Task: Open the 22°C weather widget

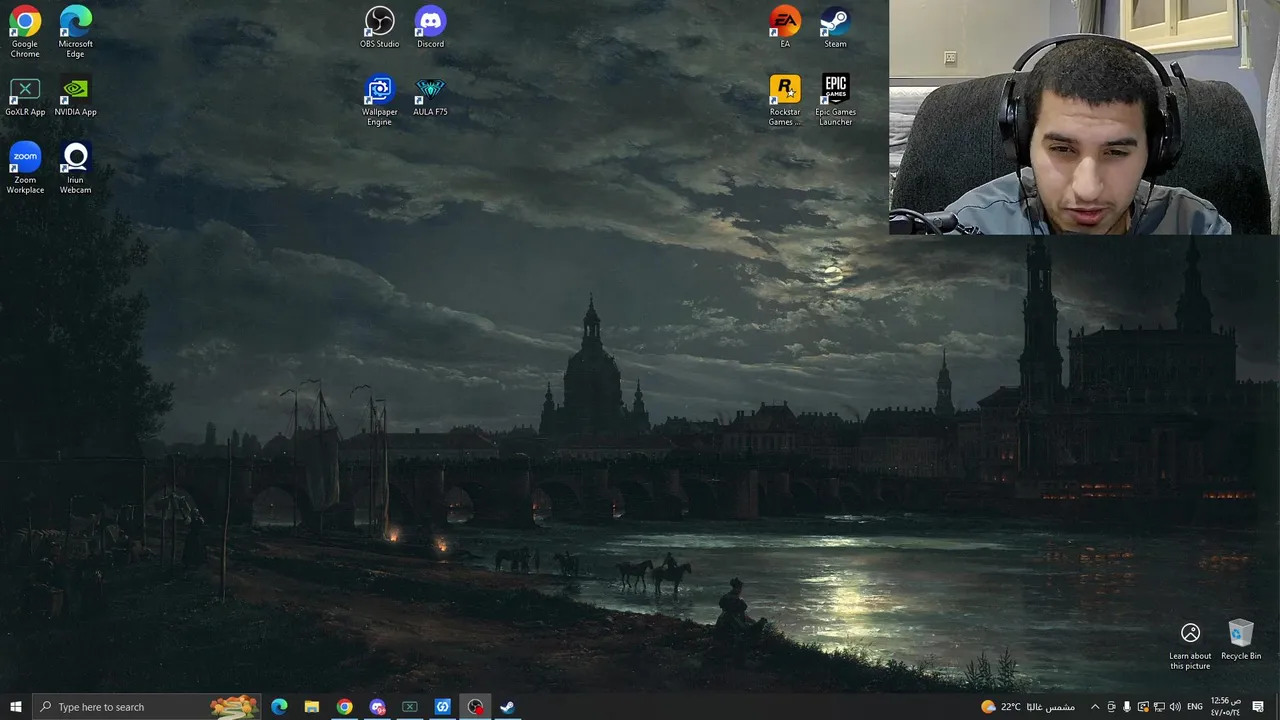Action: tap(1028, 707)
